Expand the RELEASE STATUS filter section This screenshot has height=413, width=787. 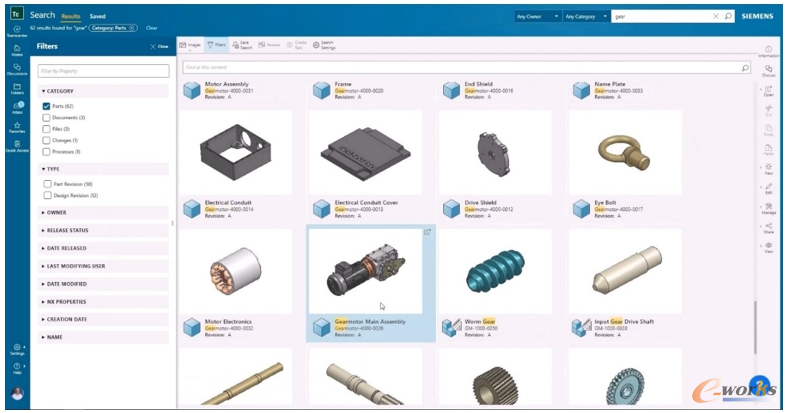pos(103,230)
